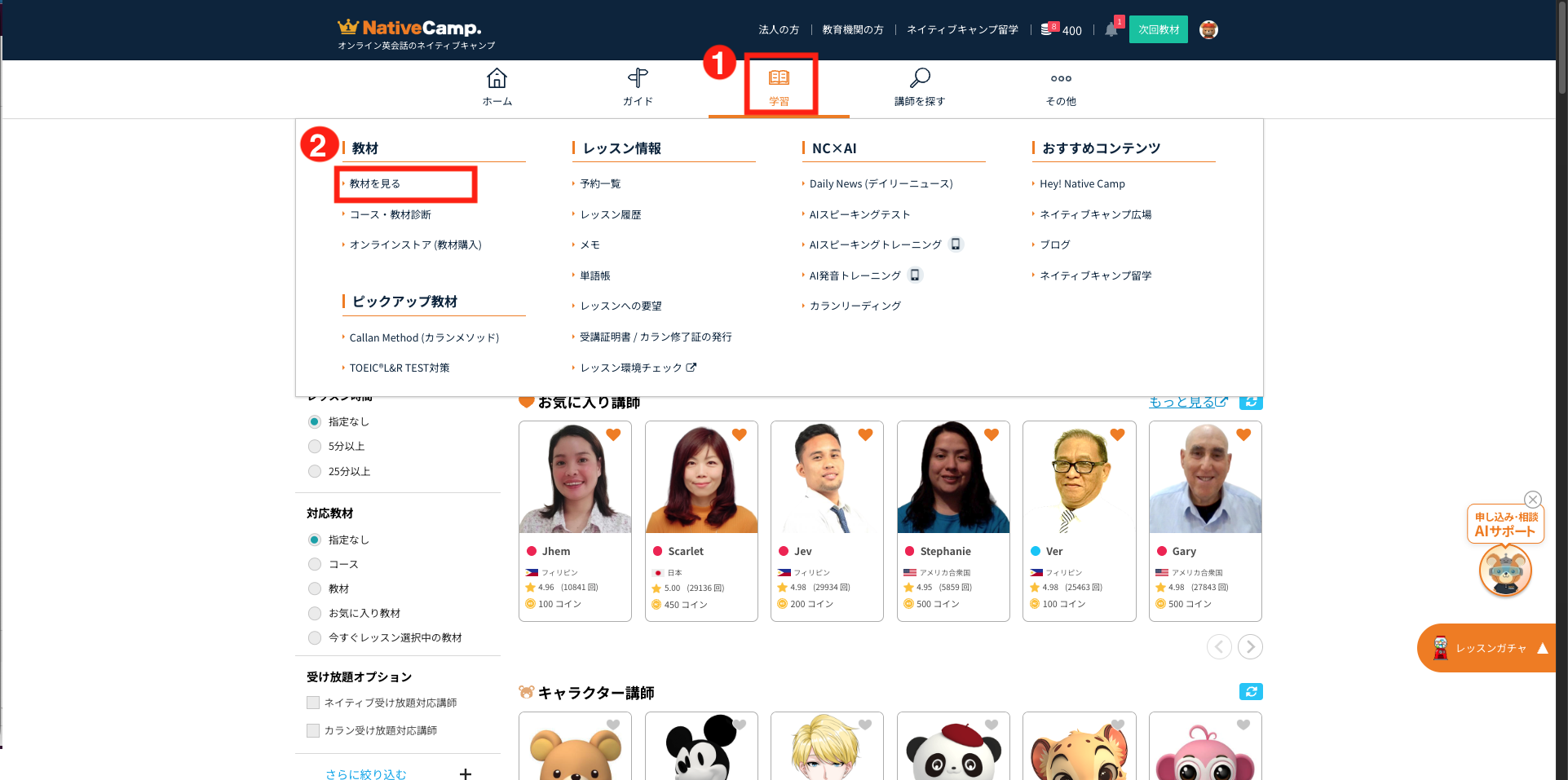Show next teachers with right arrow

[x=1250, y=647]
